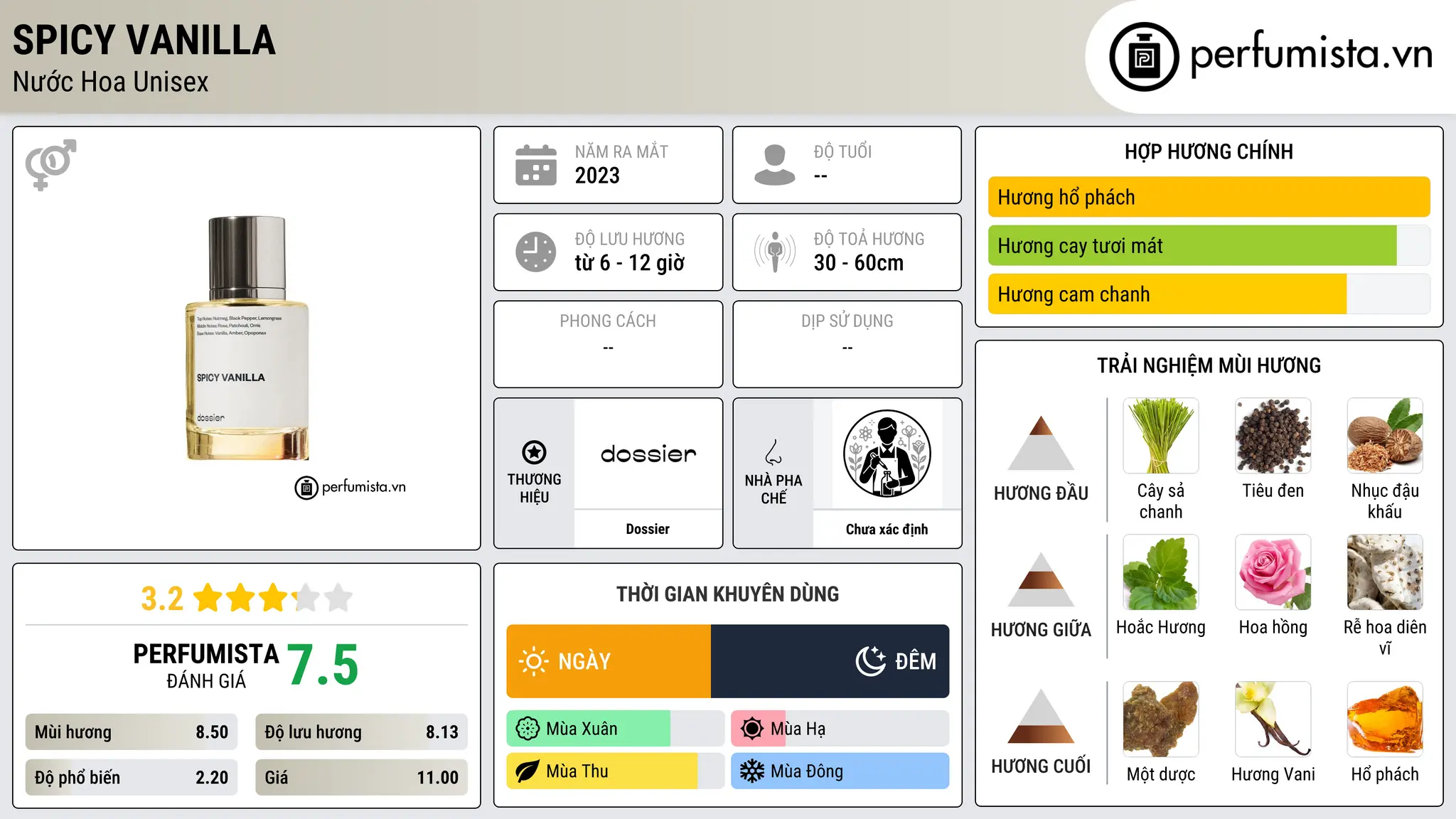Select the Tiêu đen note image
This screenshot has width=1456, height=819.
click(1273, 436)
